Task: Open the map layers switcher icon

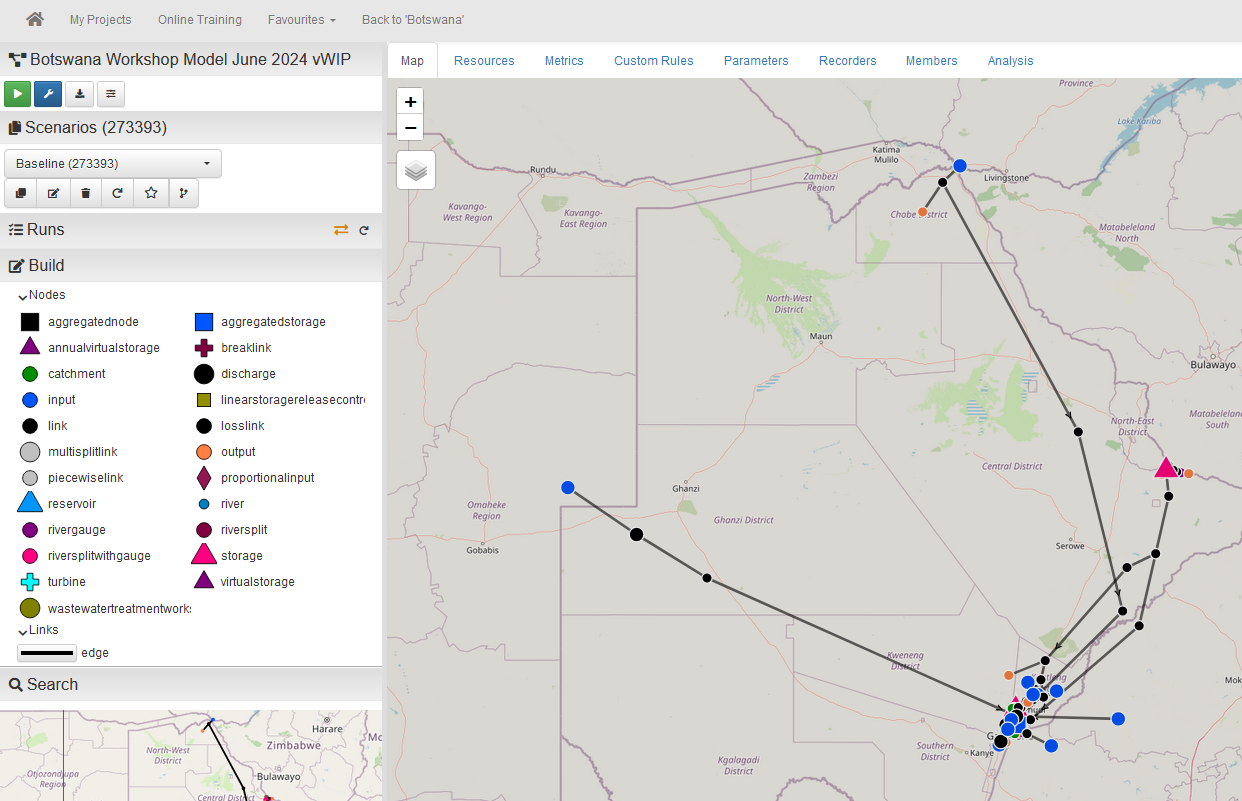Action: 416,170
